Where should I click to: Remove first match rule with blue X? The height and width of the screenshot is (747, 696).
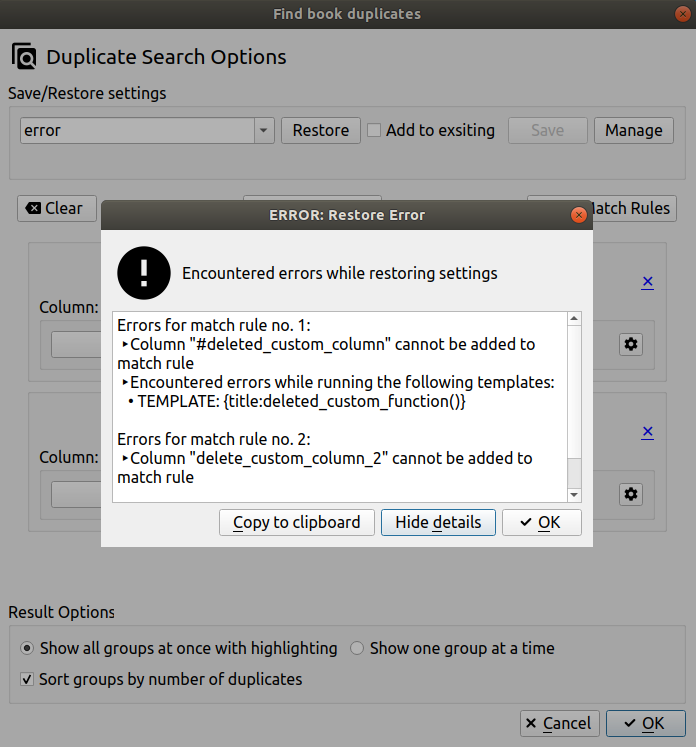[x=647, y=282]
